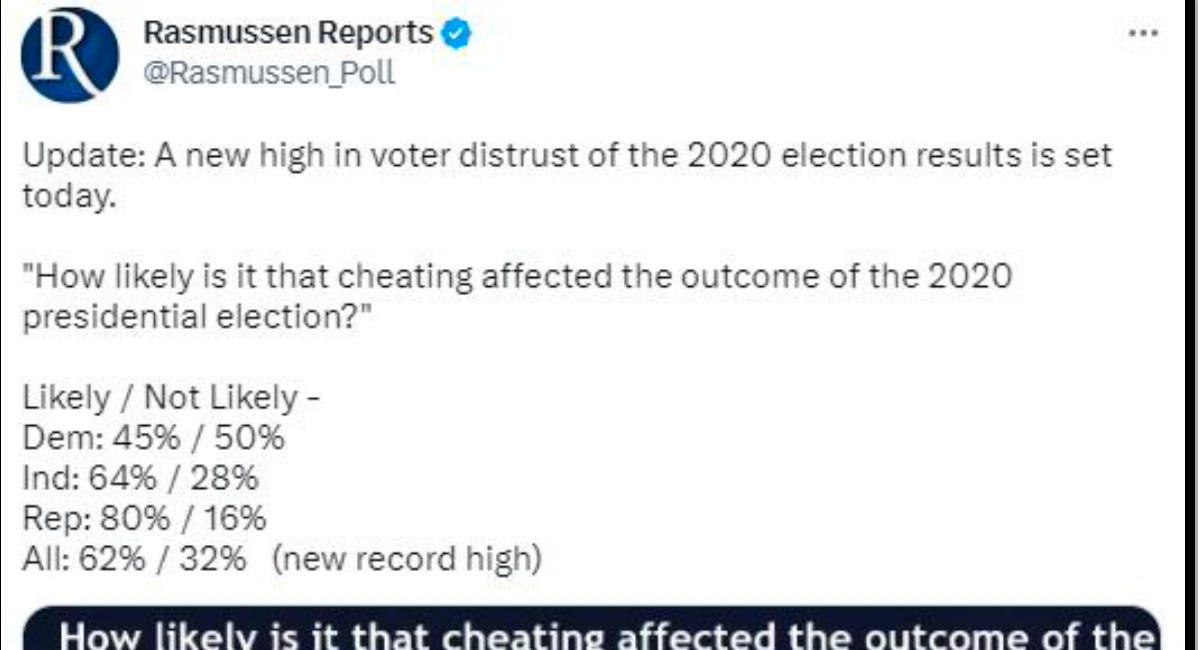Click the Rasmussen Reports display name
The width and height of the screenshot is (1198, 650).
[288, 33]
